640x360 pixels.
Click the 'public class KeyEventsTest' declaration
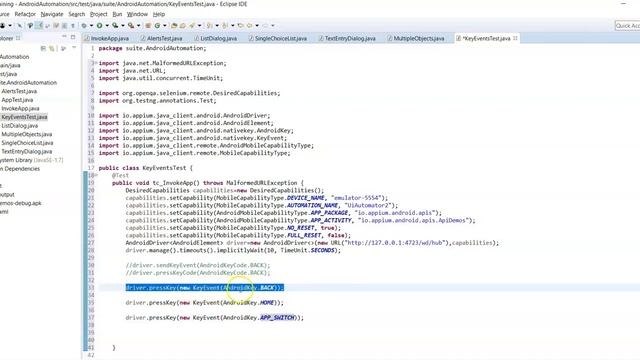(x=145, y=168)
